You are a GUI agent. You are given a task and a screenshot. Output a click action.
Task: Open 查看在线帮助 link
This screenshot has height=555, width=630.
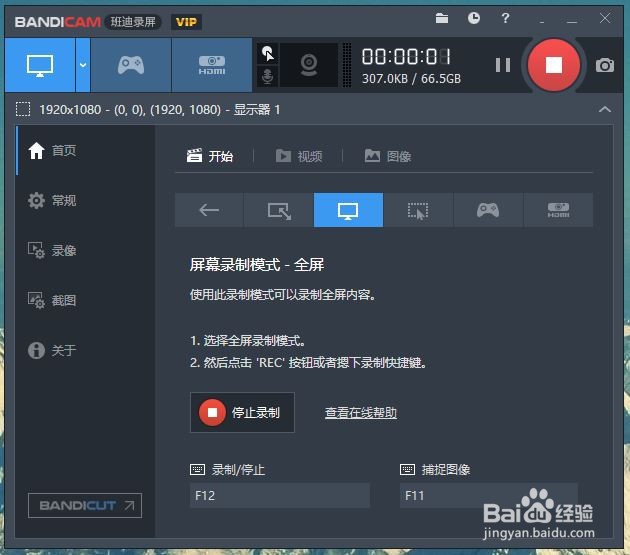click(x=361, y=413)
